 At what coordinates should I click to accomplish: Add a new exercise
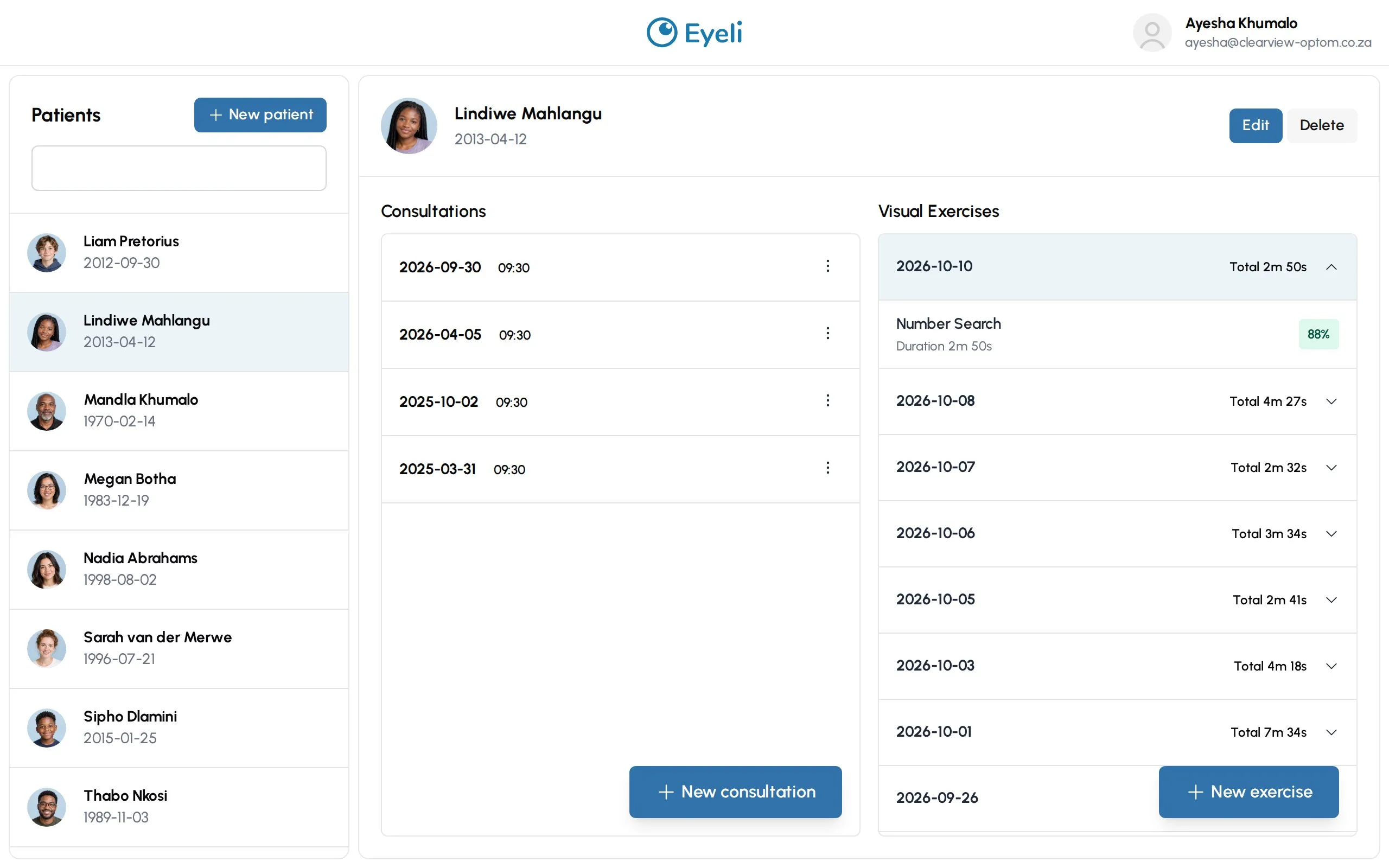(1248, 792)
